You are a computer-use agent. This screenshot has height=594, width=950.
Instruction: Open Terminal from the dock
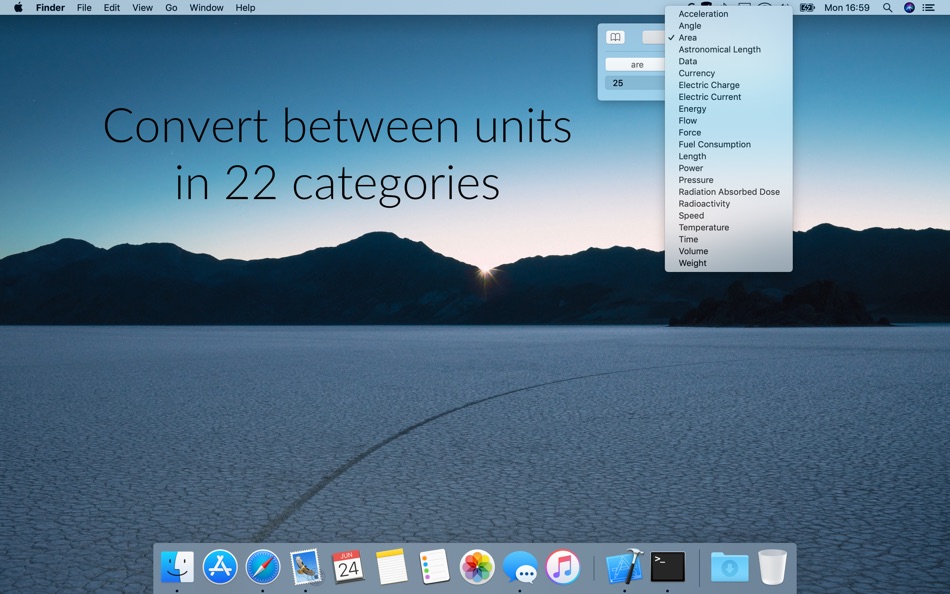[x=668, y=567]
